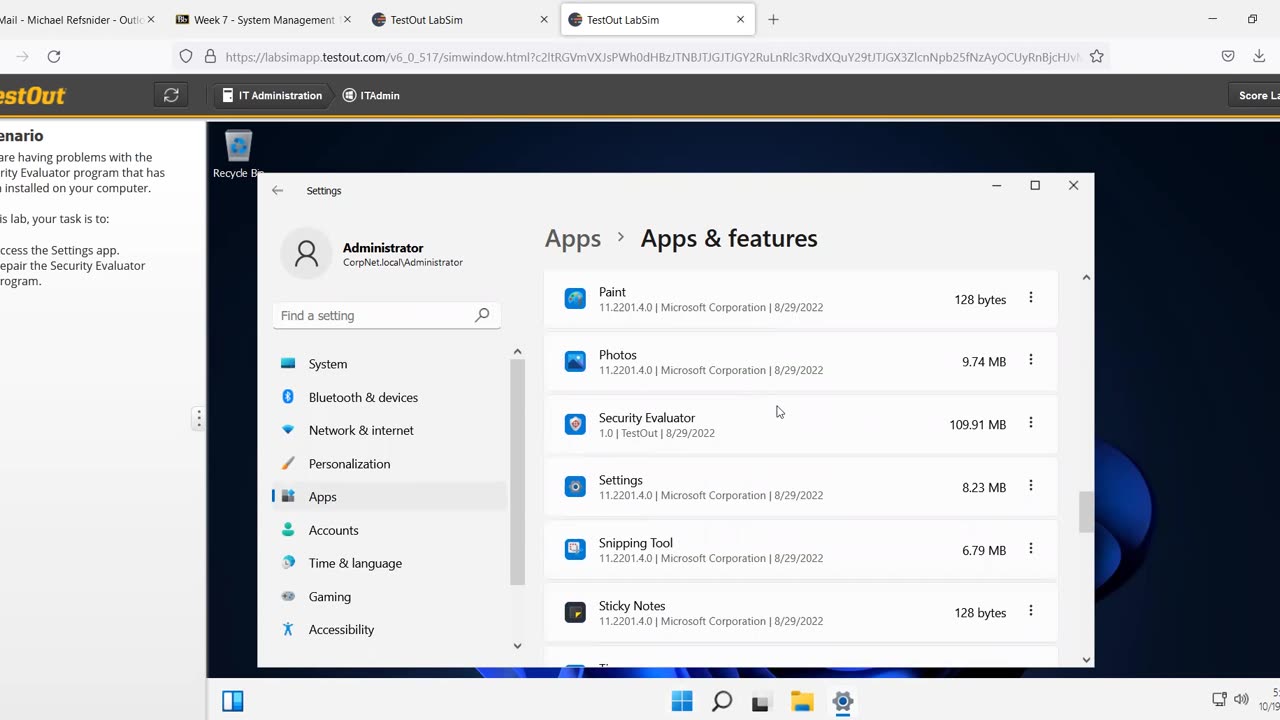Click the Security Evaluator app name
This screenshot has height=720, width=1280.
click(x=647, y=417)
